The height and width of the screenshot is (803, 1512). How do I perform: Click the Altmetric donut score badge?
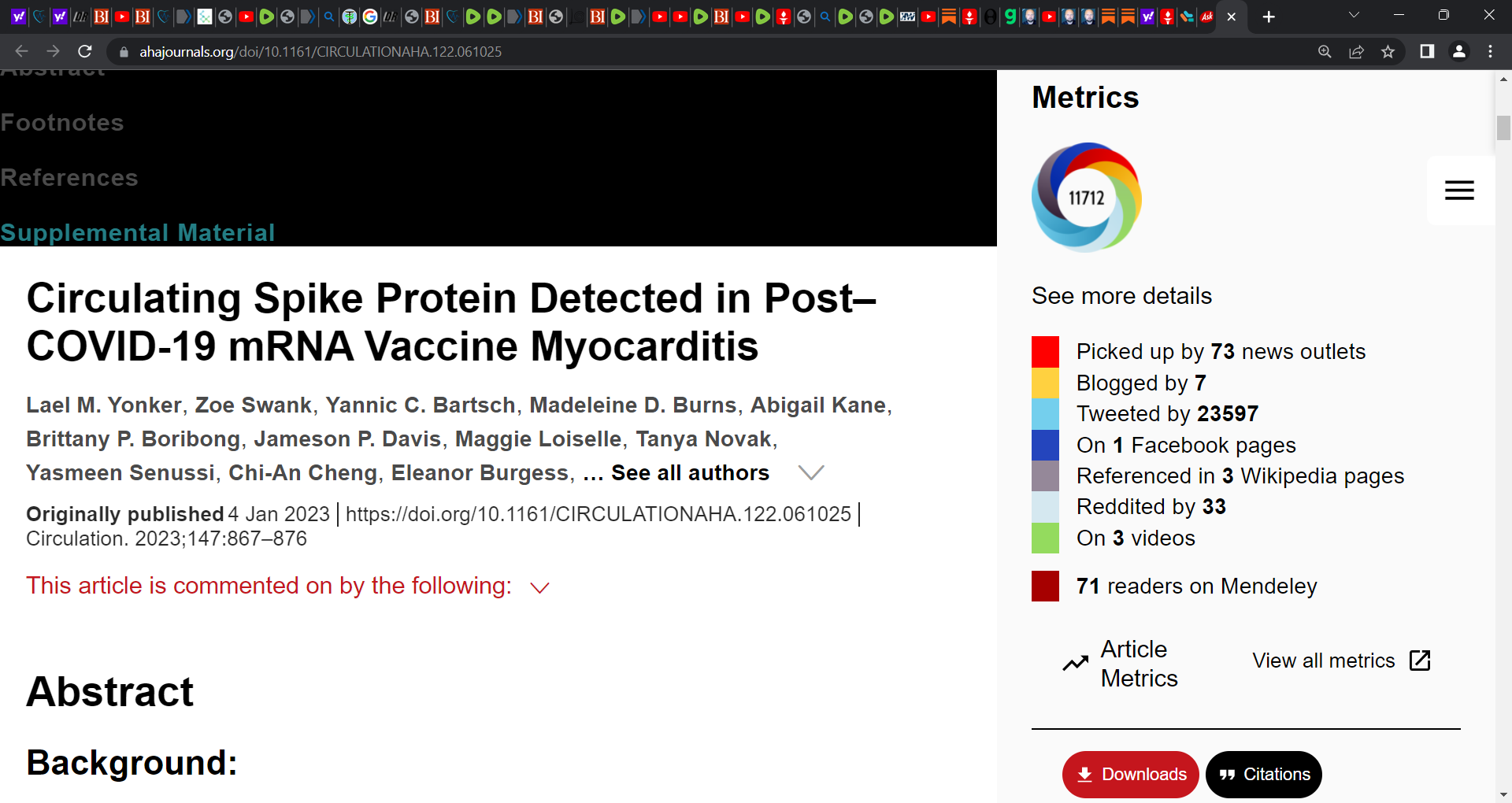tap(1087, 197)
